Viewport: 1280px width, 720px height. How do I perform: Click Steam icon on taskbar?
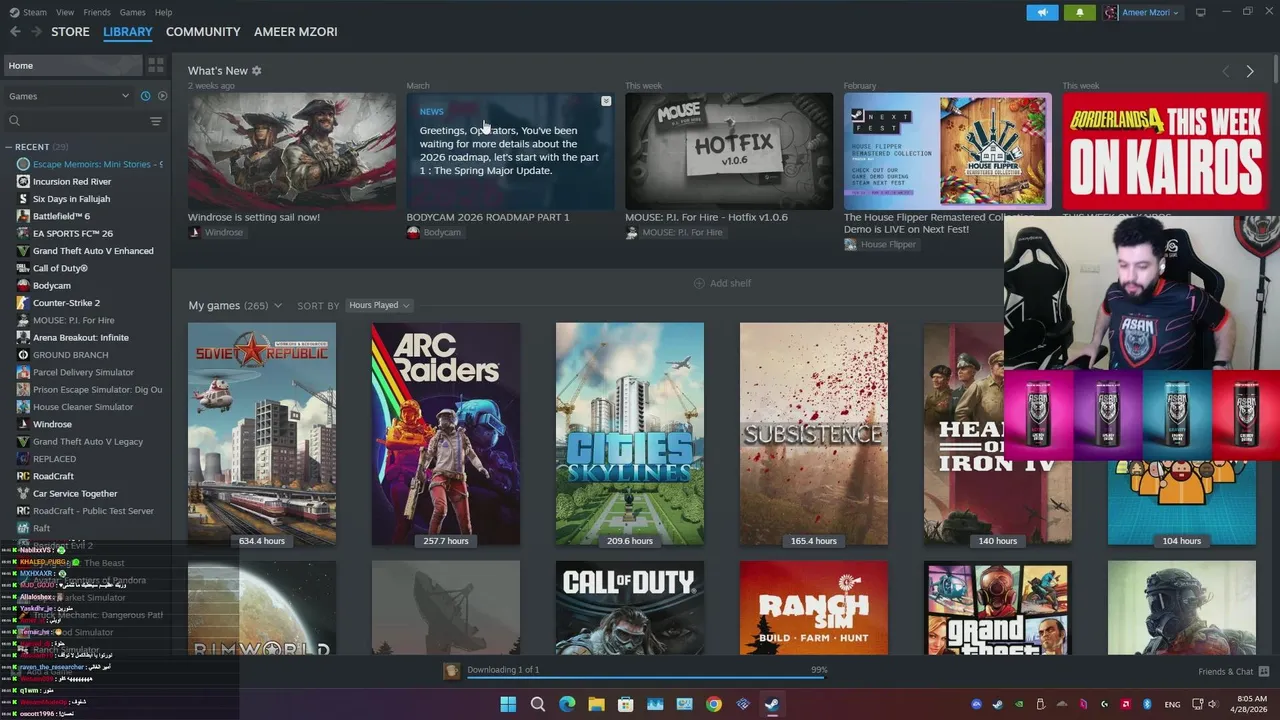pyautogui.click(x=772, y=704)
